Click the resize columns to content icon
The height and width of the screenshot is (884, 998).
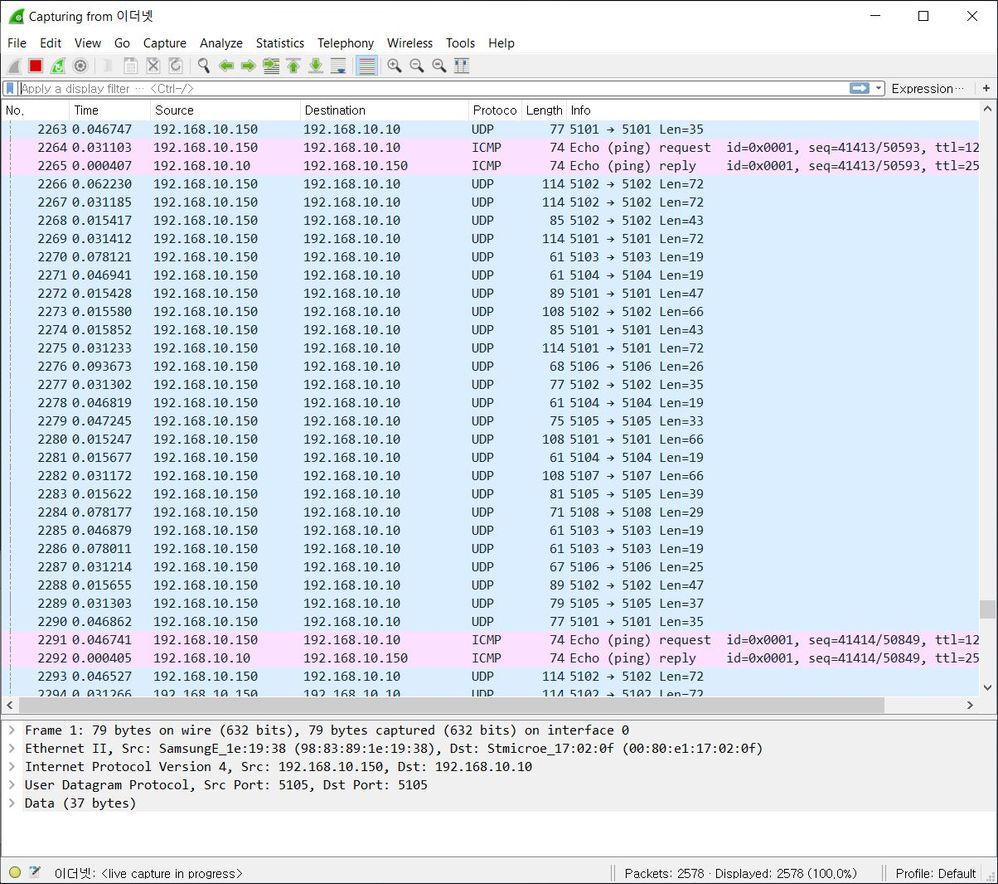(x=461, y=66)
